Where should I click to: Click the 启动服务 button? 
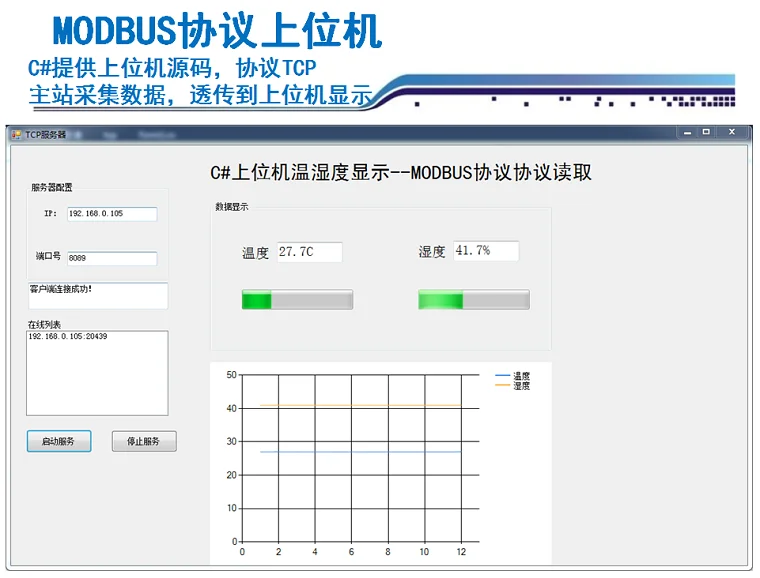59,441
